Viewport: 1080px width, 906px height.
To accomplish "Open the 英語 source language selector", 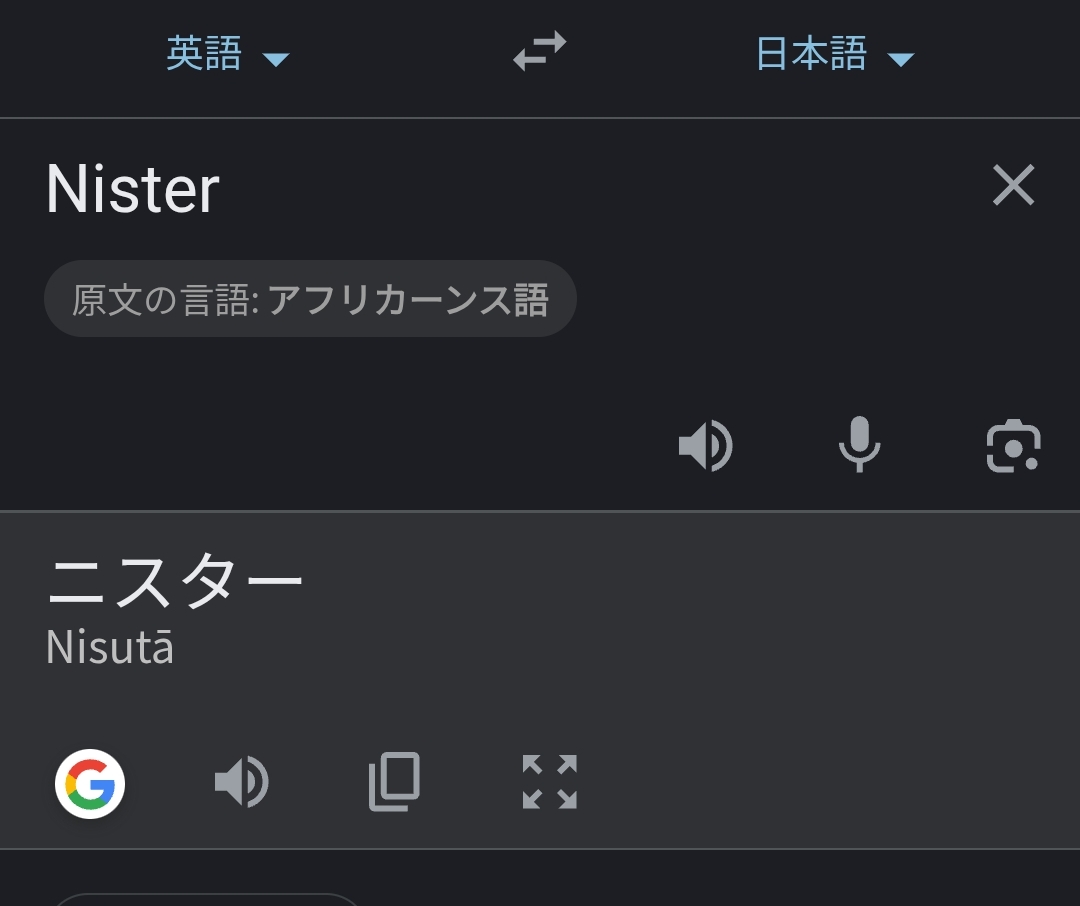I will tap(204, 54).
